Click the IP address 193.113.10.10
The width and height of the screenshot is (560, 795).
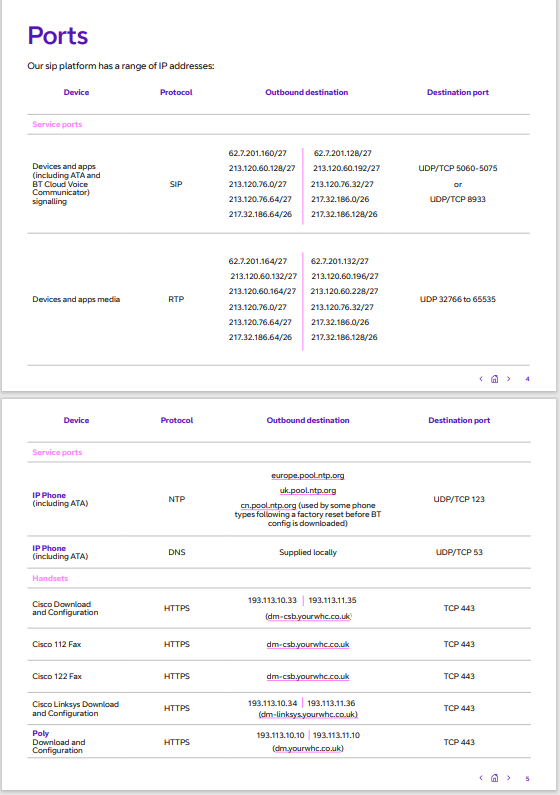coord(280,735)
